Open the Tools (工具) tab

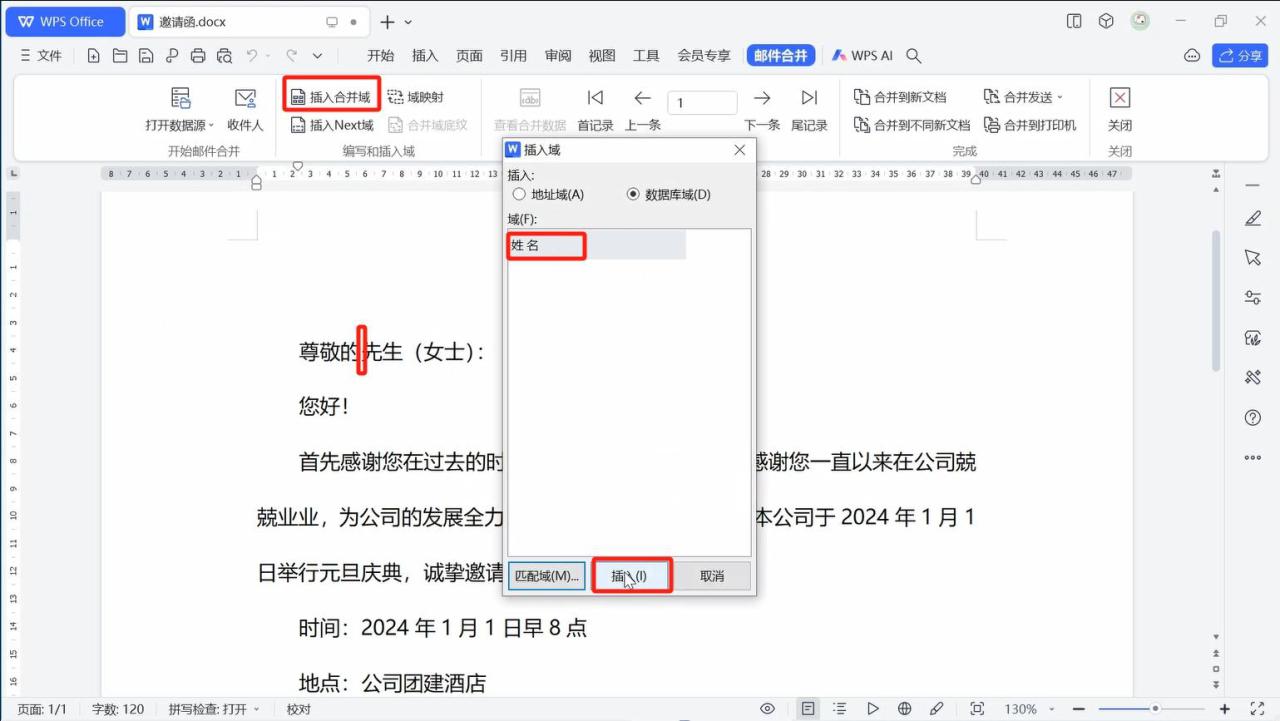coord(646,56)
